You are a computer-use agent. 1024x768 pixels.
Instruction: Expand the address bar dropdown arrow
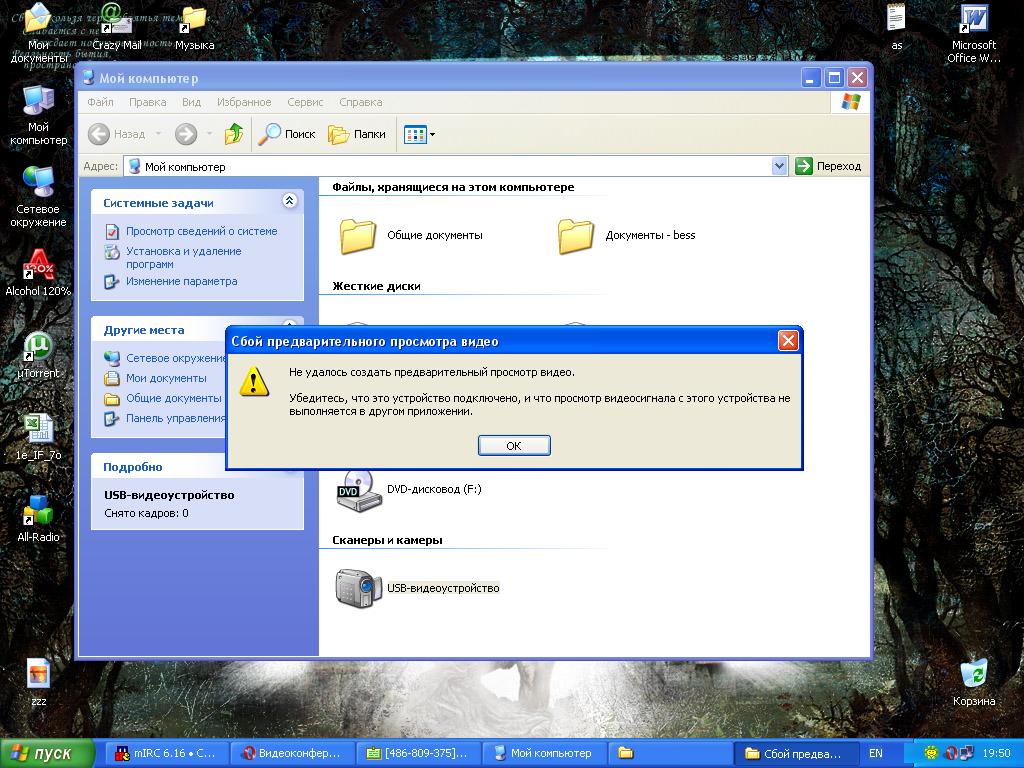(780, 167)
